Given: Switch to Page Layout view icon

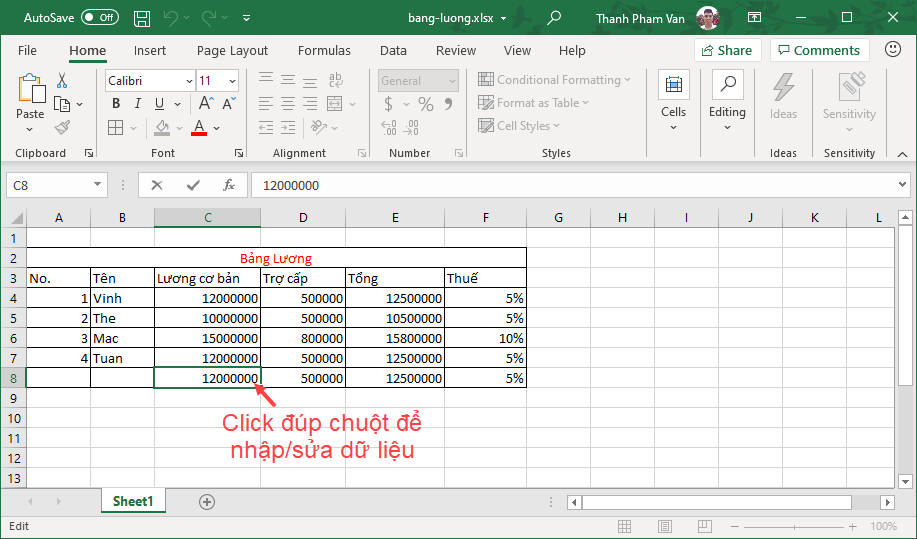Looking at the screenshot, I should [664, 526].
